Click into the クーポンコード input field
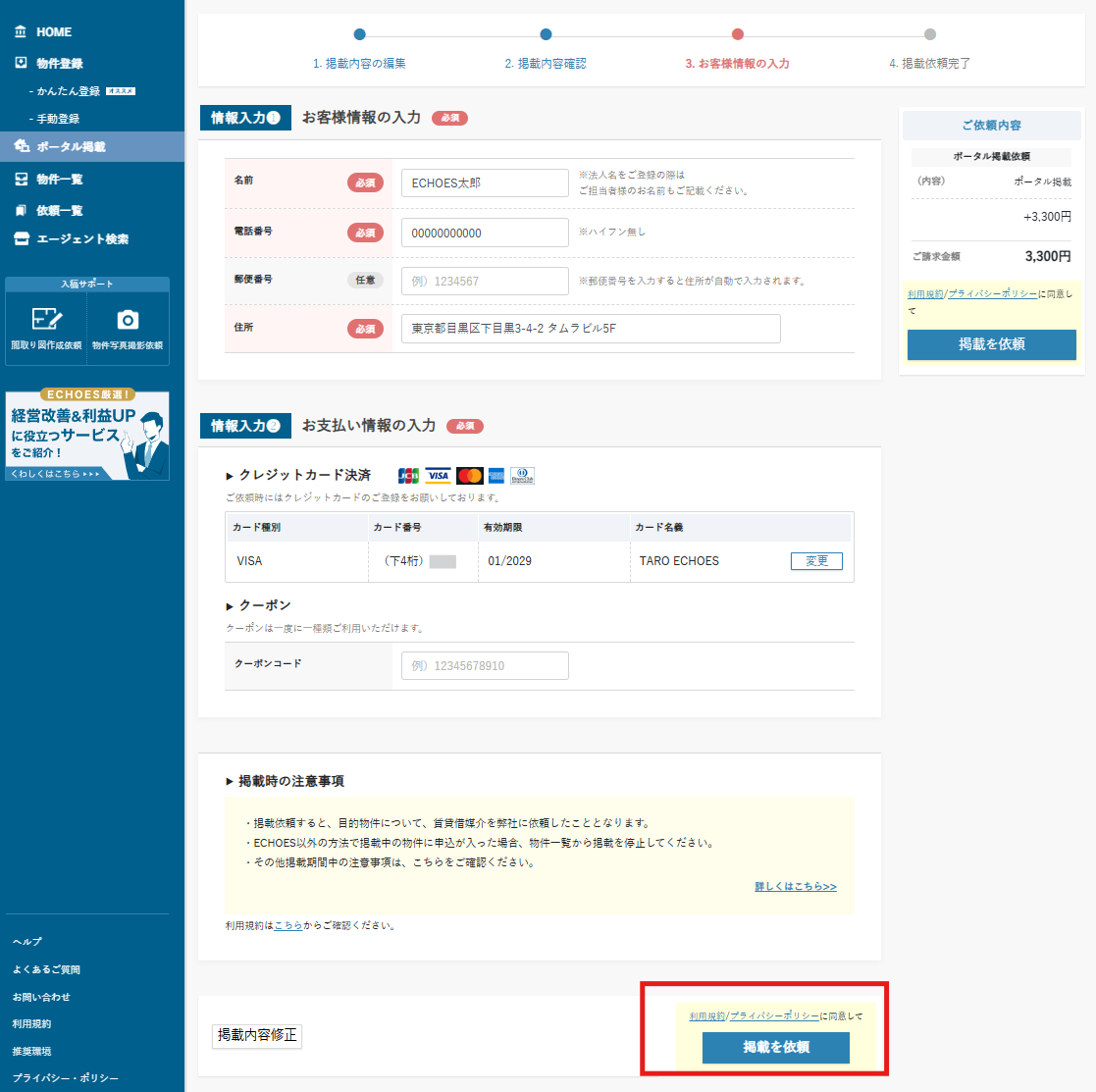The image size is (1096, 1092). (x=485, y=666)
